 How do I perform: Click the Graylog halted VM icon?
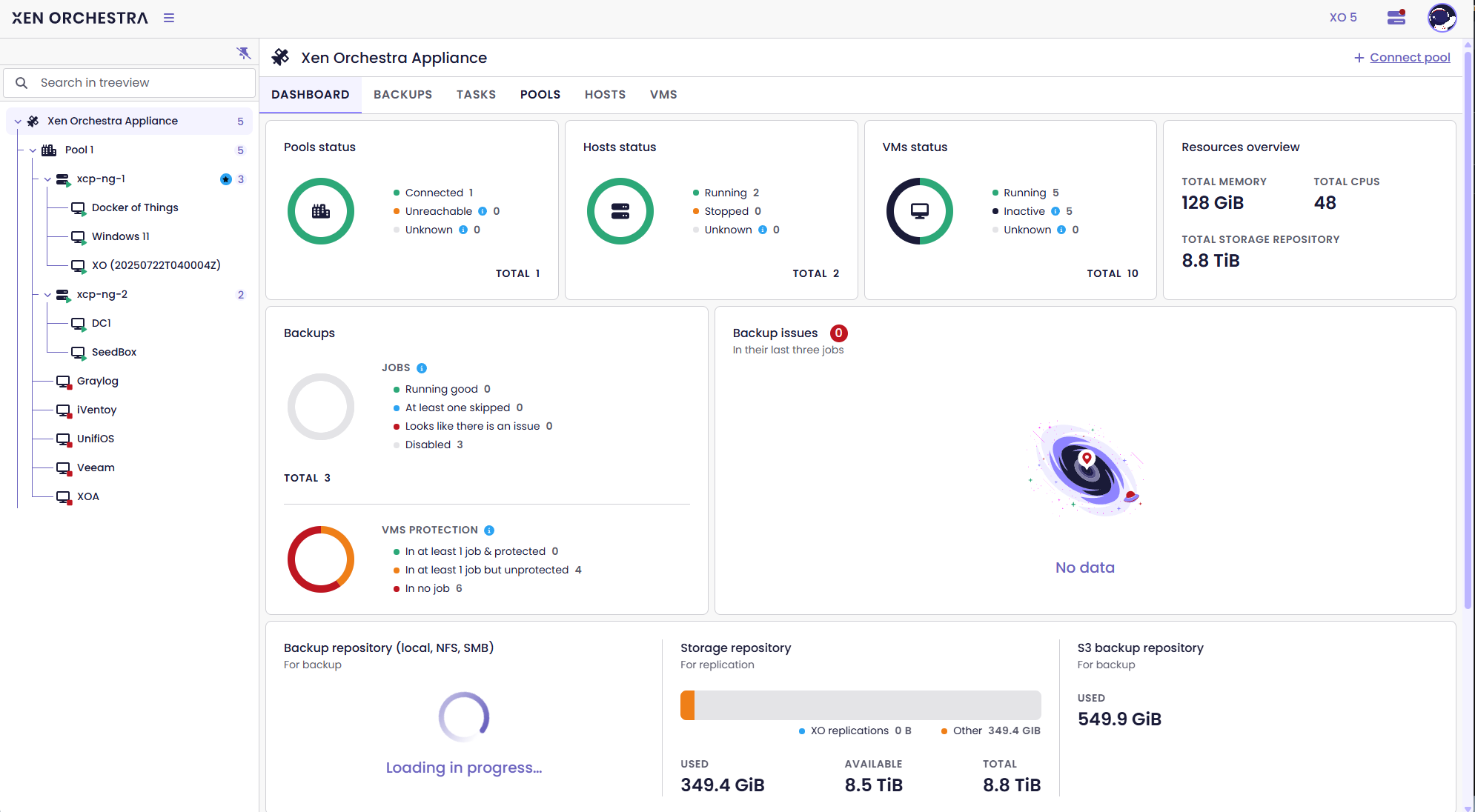tap(64, 382)
